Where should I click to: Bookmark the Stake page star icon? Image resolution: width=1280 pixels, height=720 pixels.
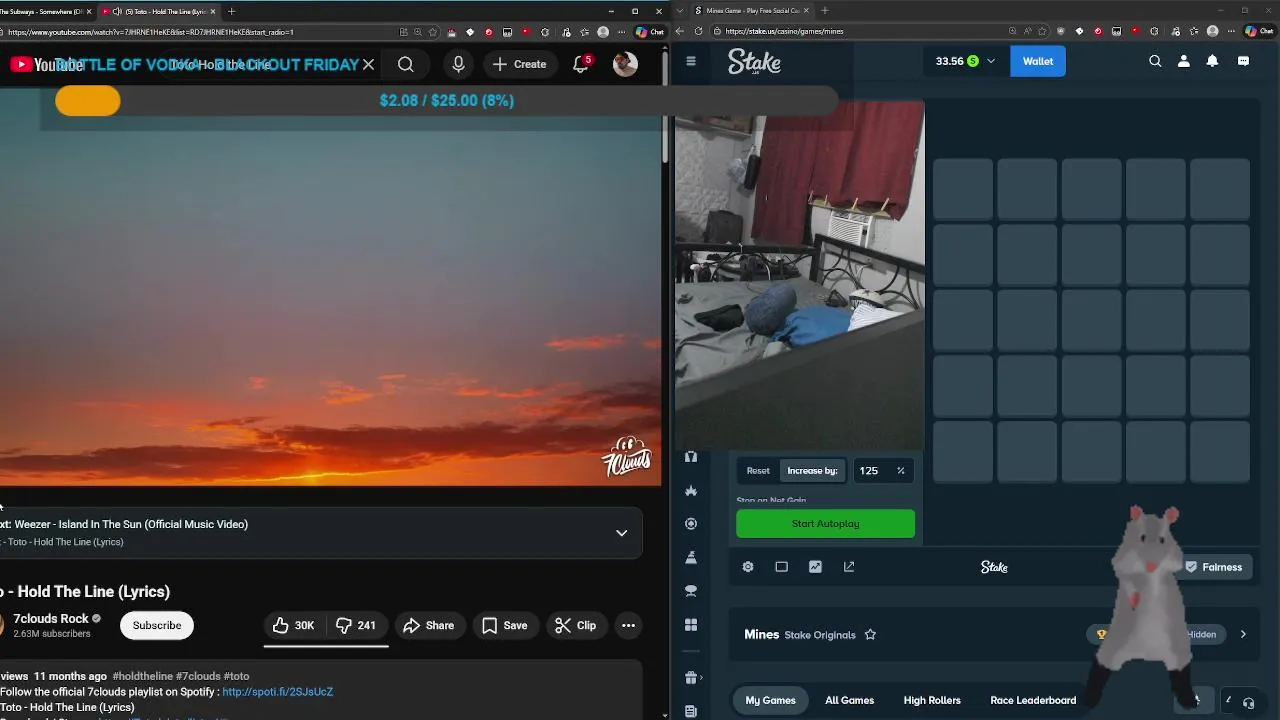(x=1044, y=31)
